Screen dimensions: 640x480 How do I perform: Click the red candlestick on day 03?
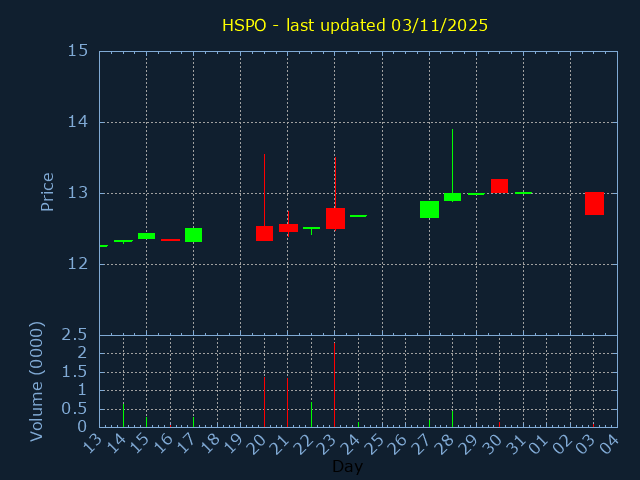pyautogui.click(x=594, y=203)
